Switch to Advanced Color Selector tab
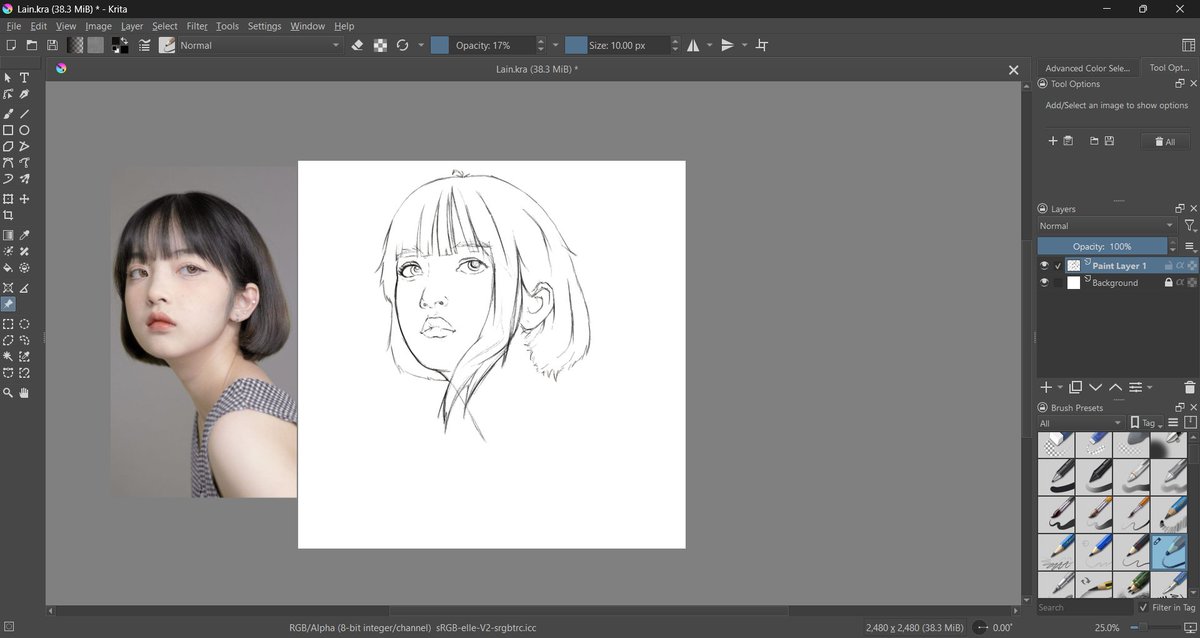The height and width of the screenshot is (638, 1200). pyautogui.click(x=1087, y=68)
